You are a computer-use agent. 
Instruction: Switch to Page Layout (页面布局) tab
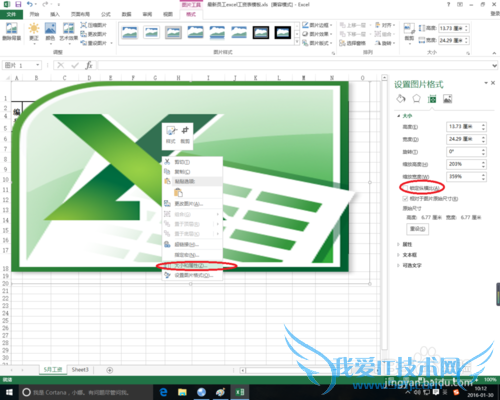point(80,14)
